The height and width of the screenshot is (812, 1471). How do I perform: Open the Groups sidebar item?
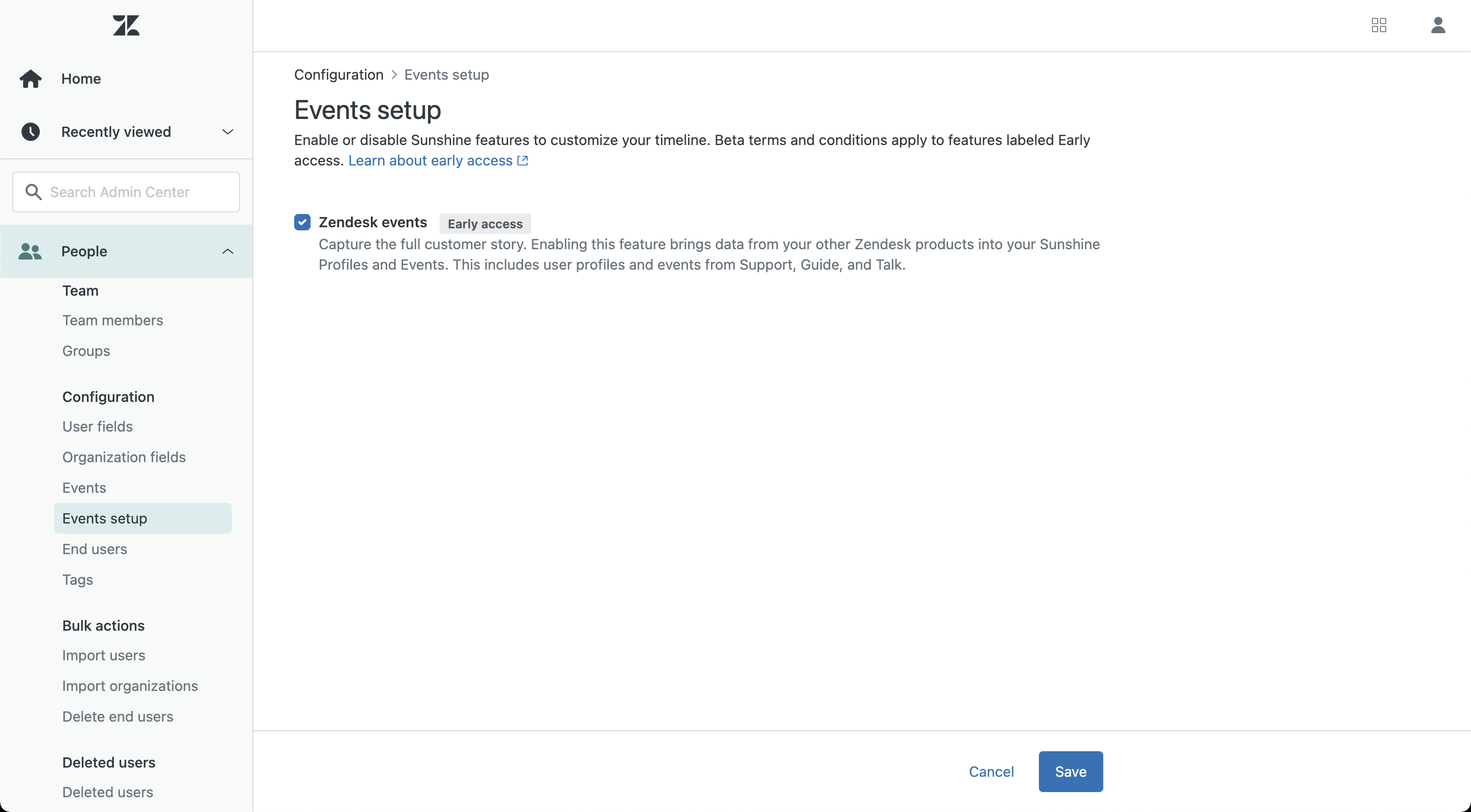click(x=86, y=351)
